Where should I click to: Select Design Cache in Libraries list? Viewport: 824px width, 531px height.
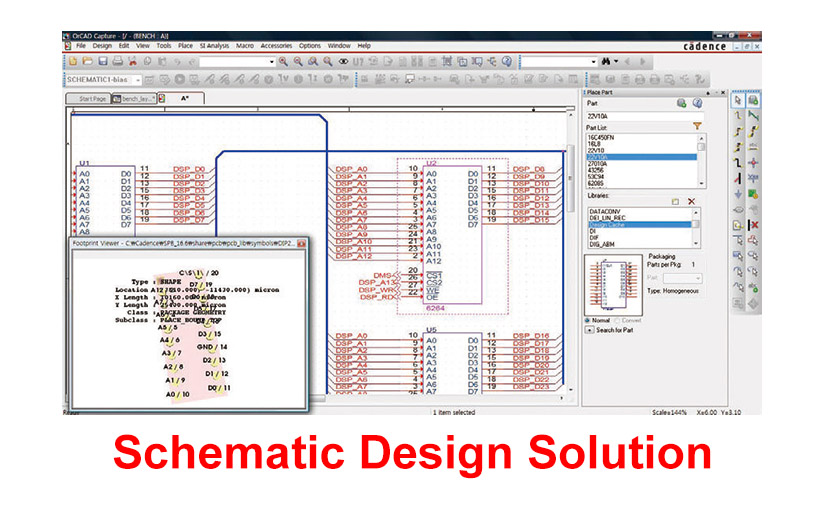(x=639, y=225)
